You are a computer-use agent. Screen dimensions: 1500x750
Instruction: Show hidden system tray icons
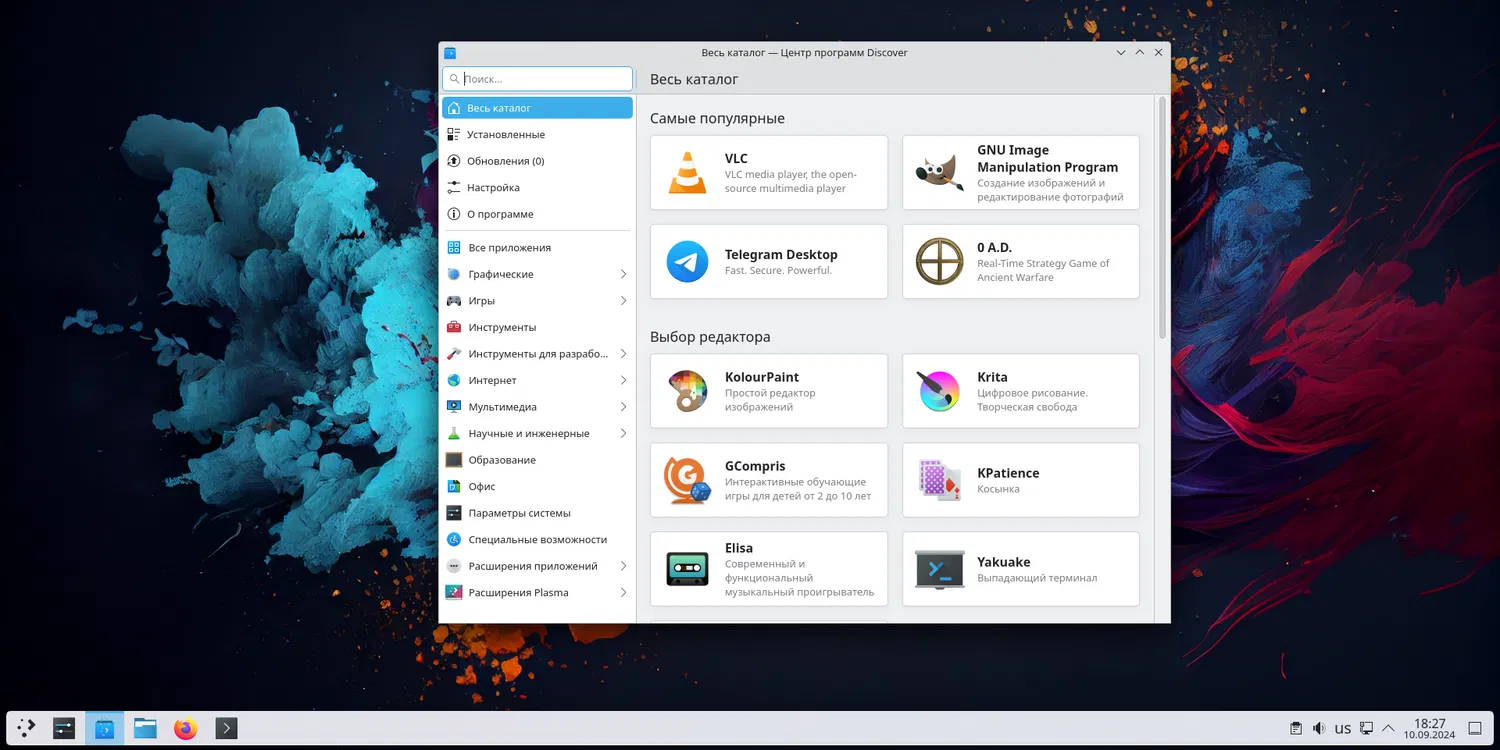1388,728
